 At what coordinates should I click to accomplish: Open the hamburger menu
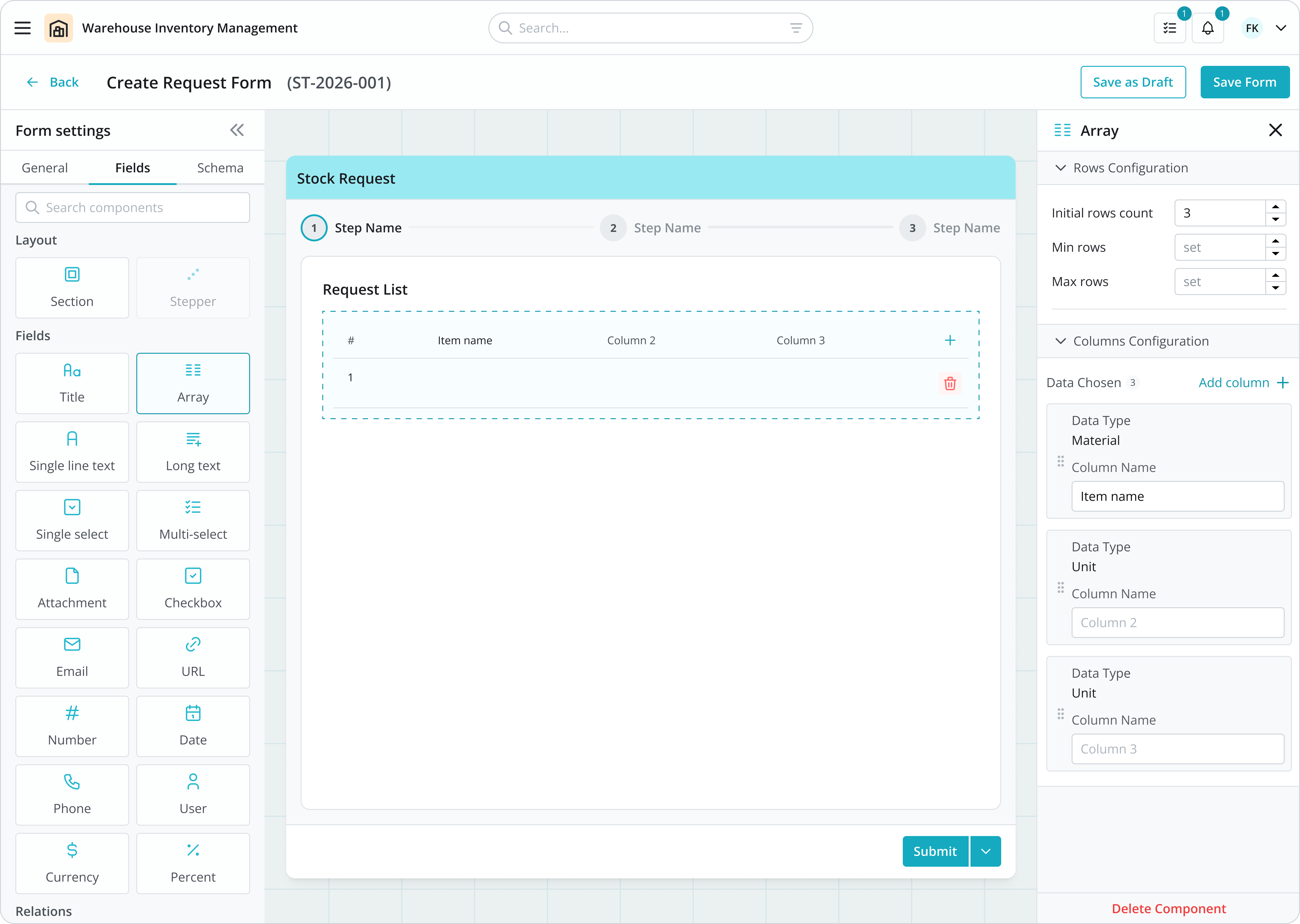23,28
